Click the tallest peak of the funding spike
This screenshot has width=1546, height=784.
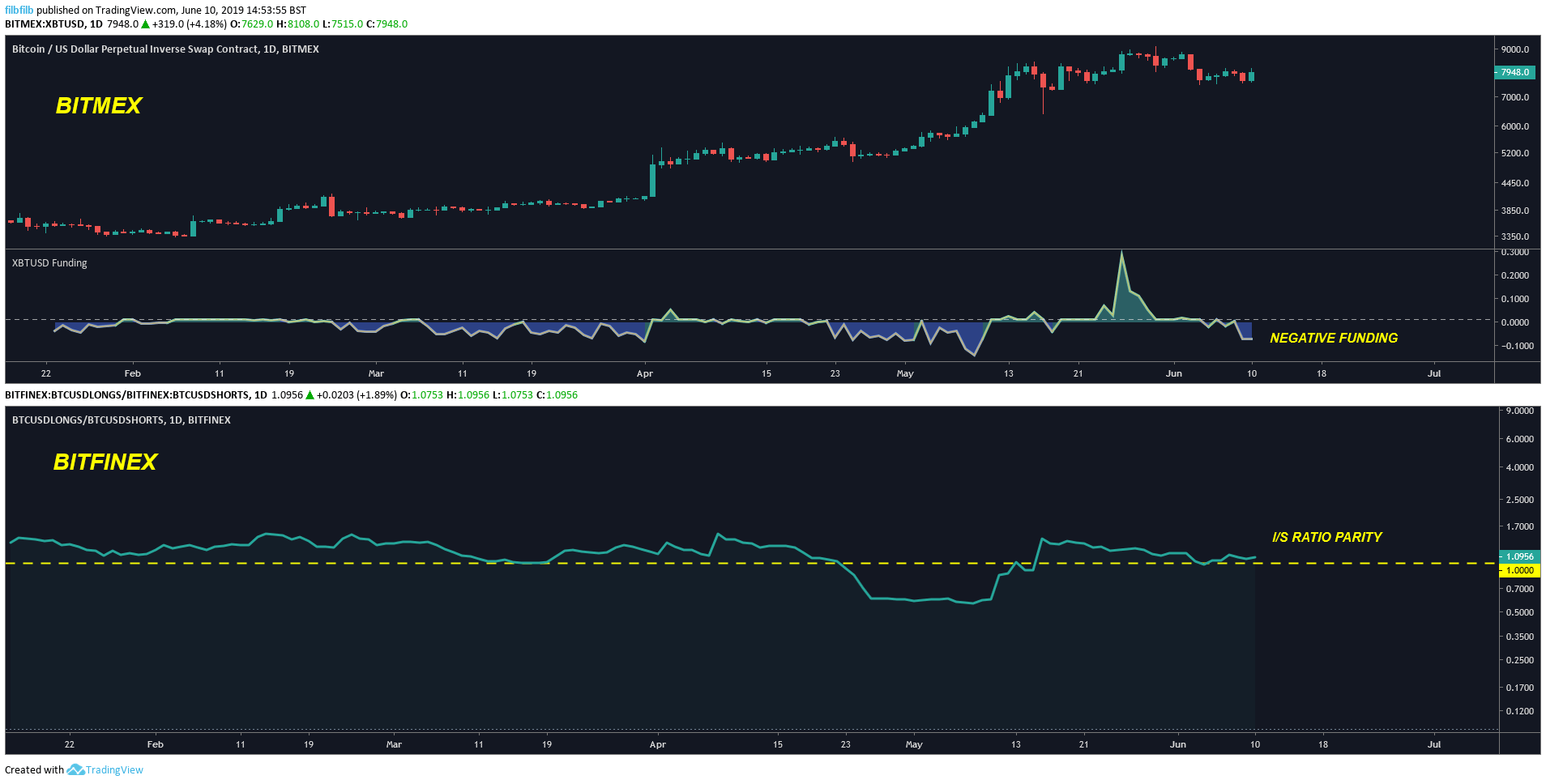[1121, 254]
